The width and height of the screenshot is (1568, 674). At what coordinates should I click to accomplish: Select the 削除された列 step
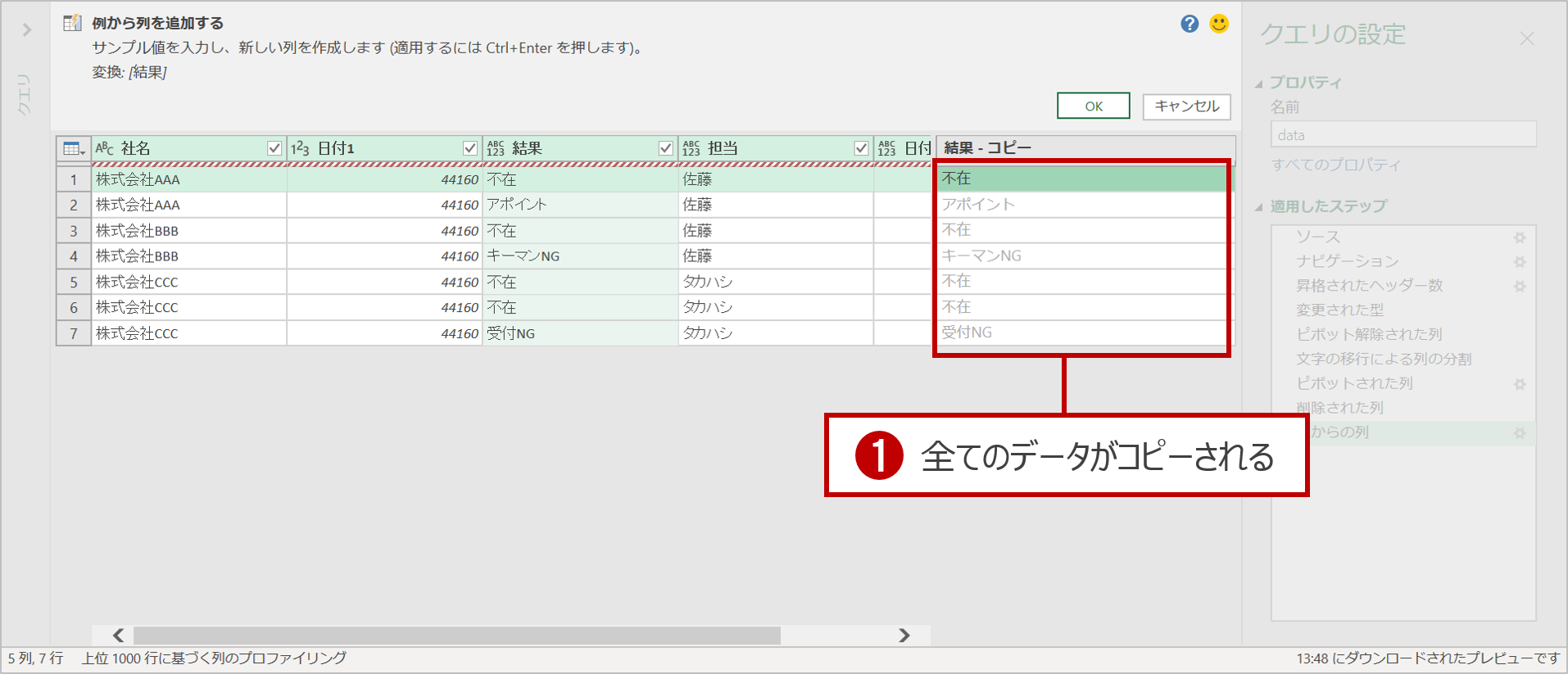(x=1339, y=408)
